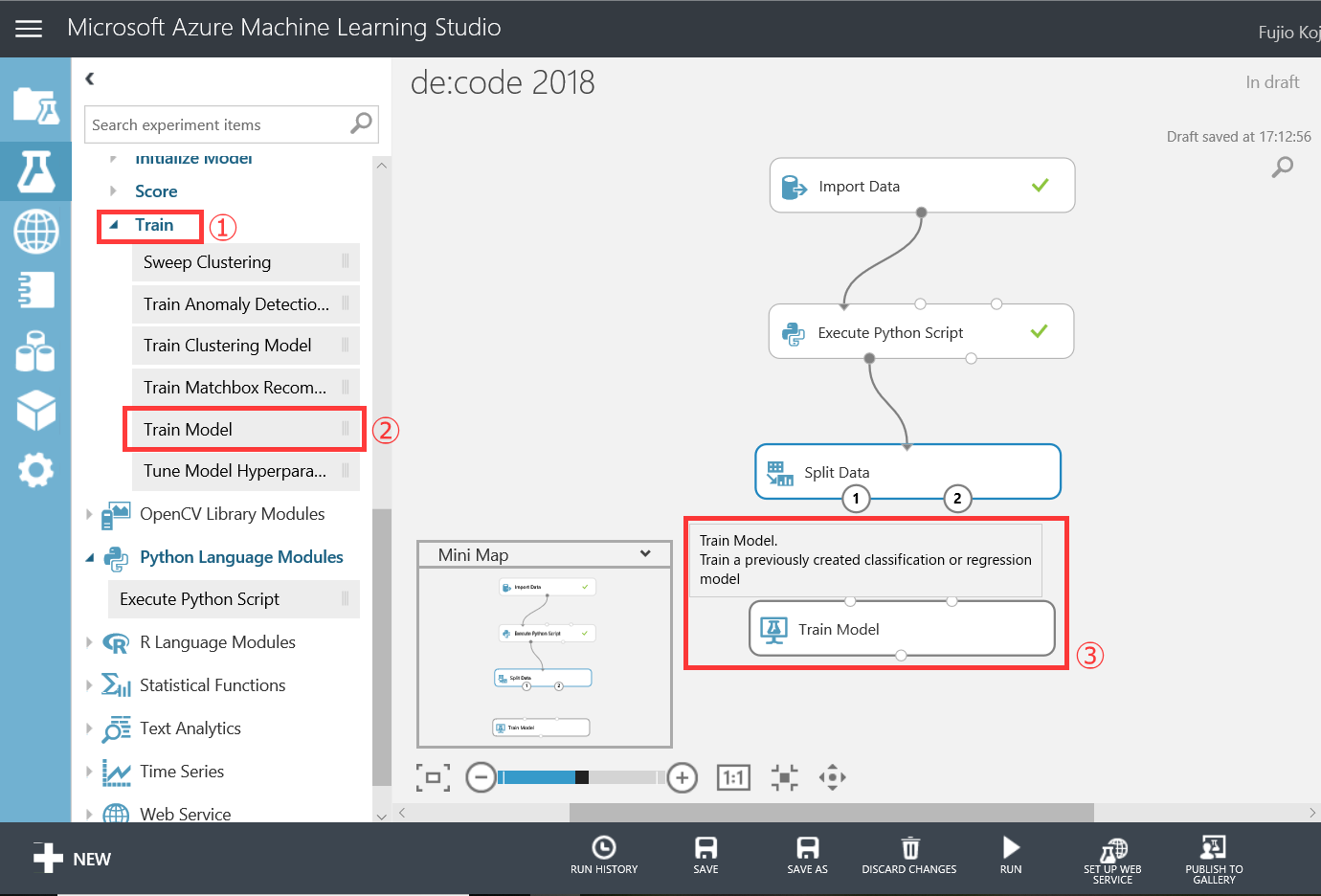
Task: Collapse the module palette with back chevron
Action: [x=90, y=79]
